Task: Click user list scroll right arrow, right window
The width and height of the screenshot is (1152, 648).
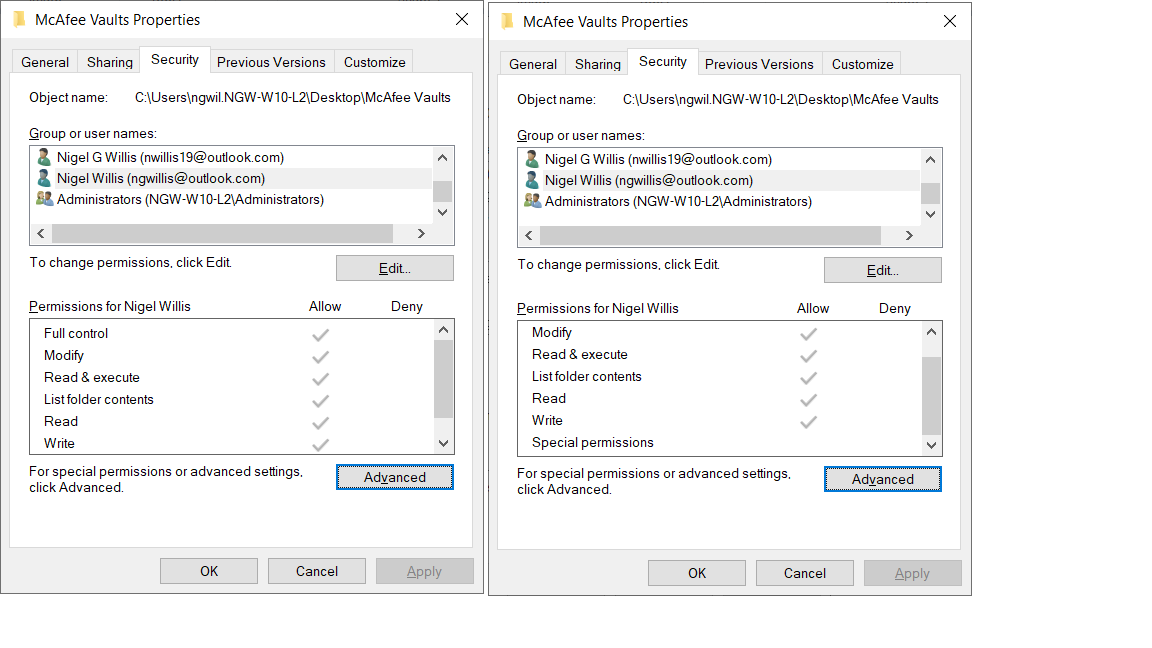Action: click(x=909, y=236)
